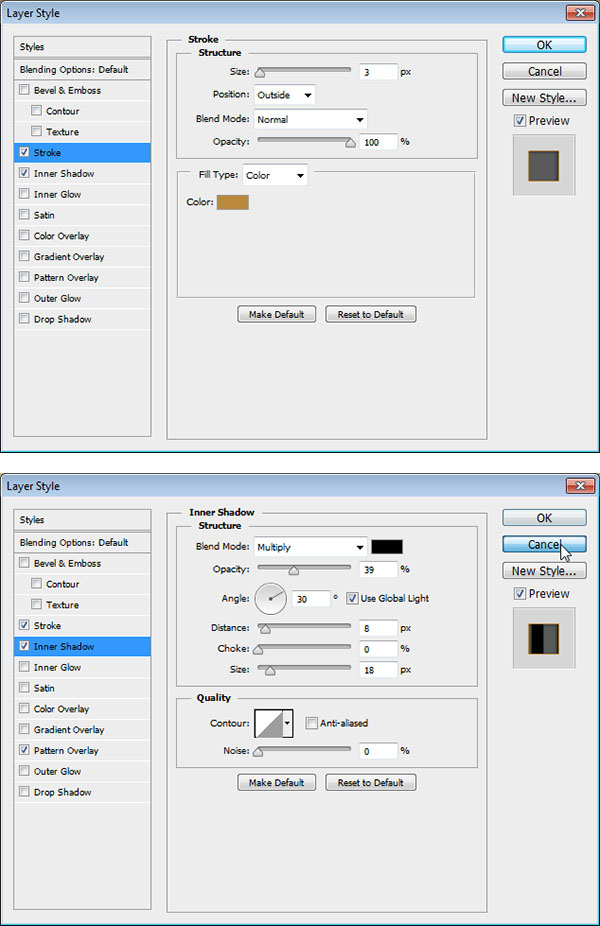Click Make Default in Inner Shadow dialog

point(276,782)
